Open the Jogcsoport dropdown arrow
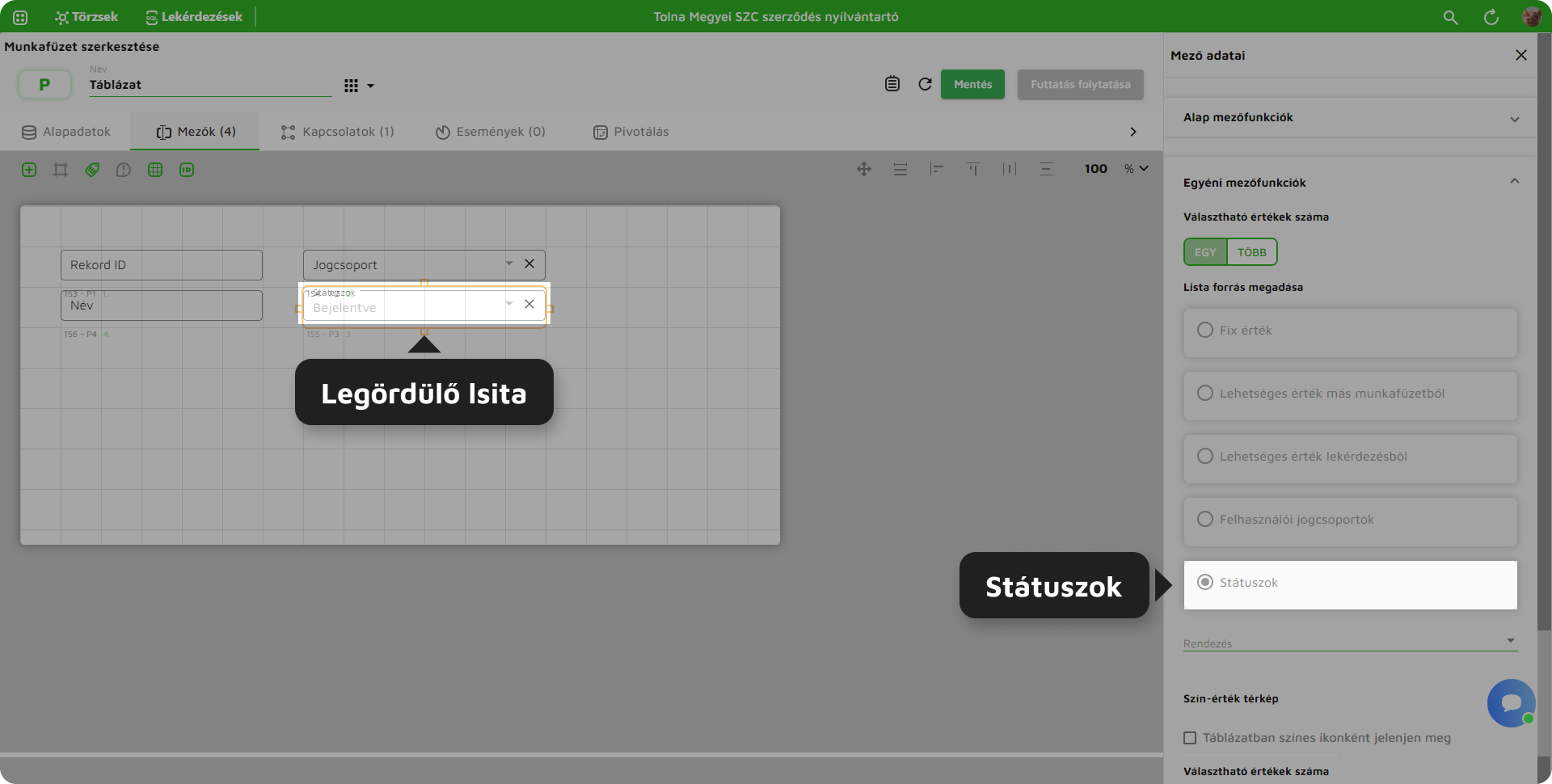The width and height of the screenshot is (1552, 784). [509, 263]
